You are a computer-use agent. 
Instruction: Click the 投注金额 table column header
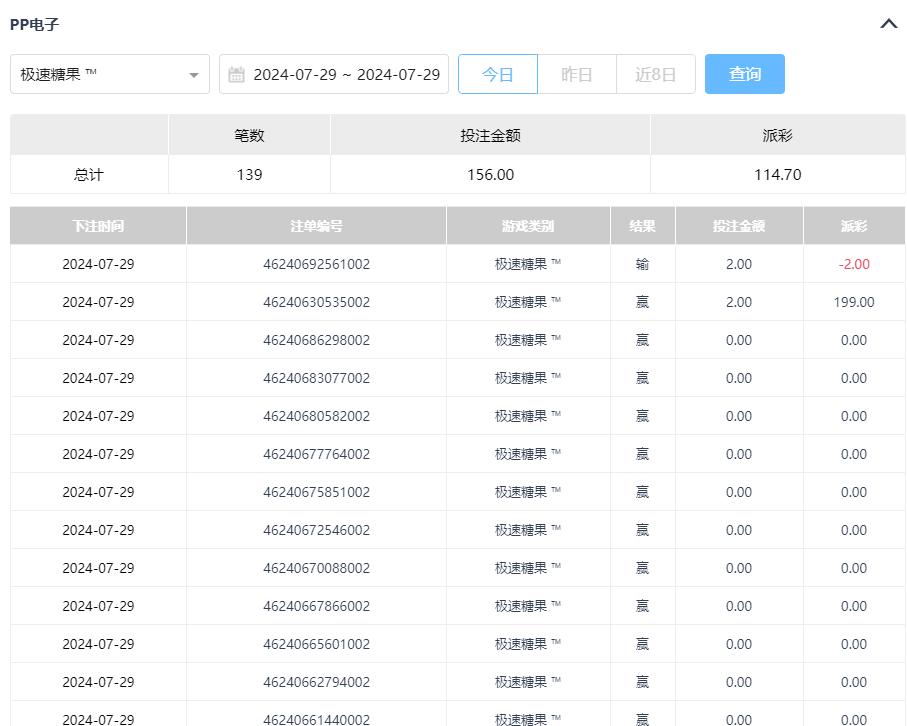coord(739,226)
